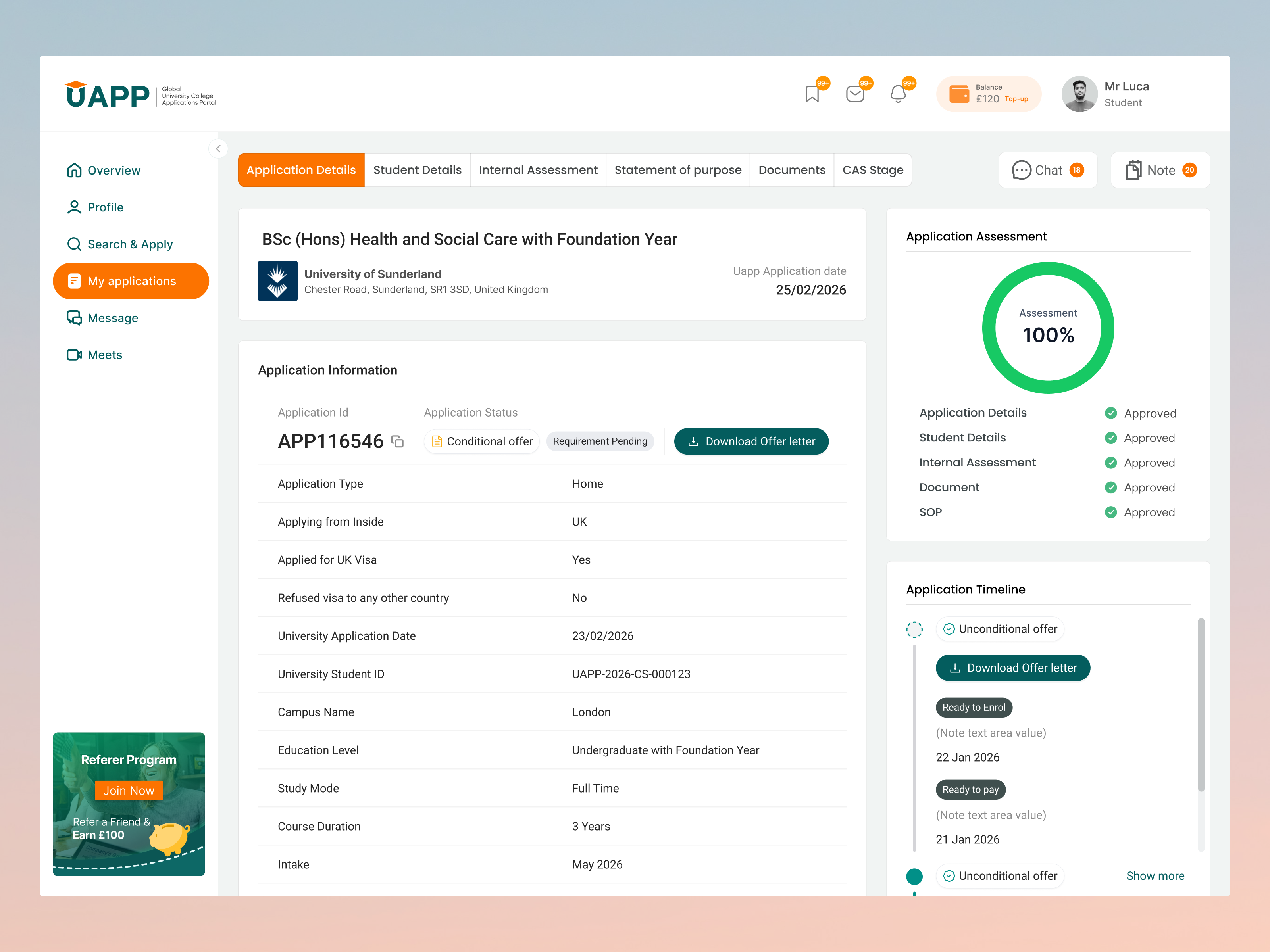Click the first Unconditional offer timeline chip

coord(1000,629)
